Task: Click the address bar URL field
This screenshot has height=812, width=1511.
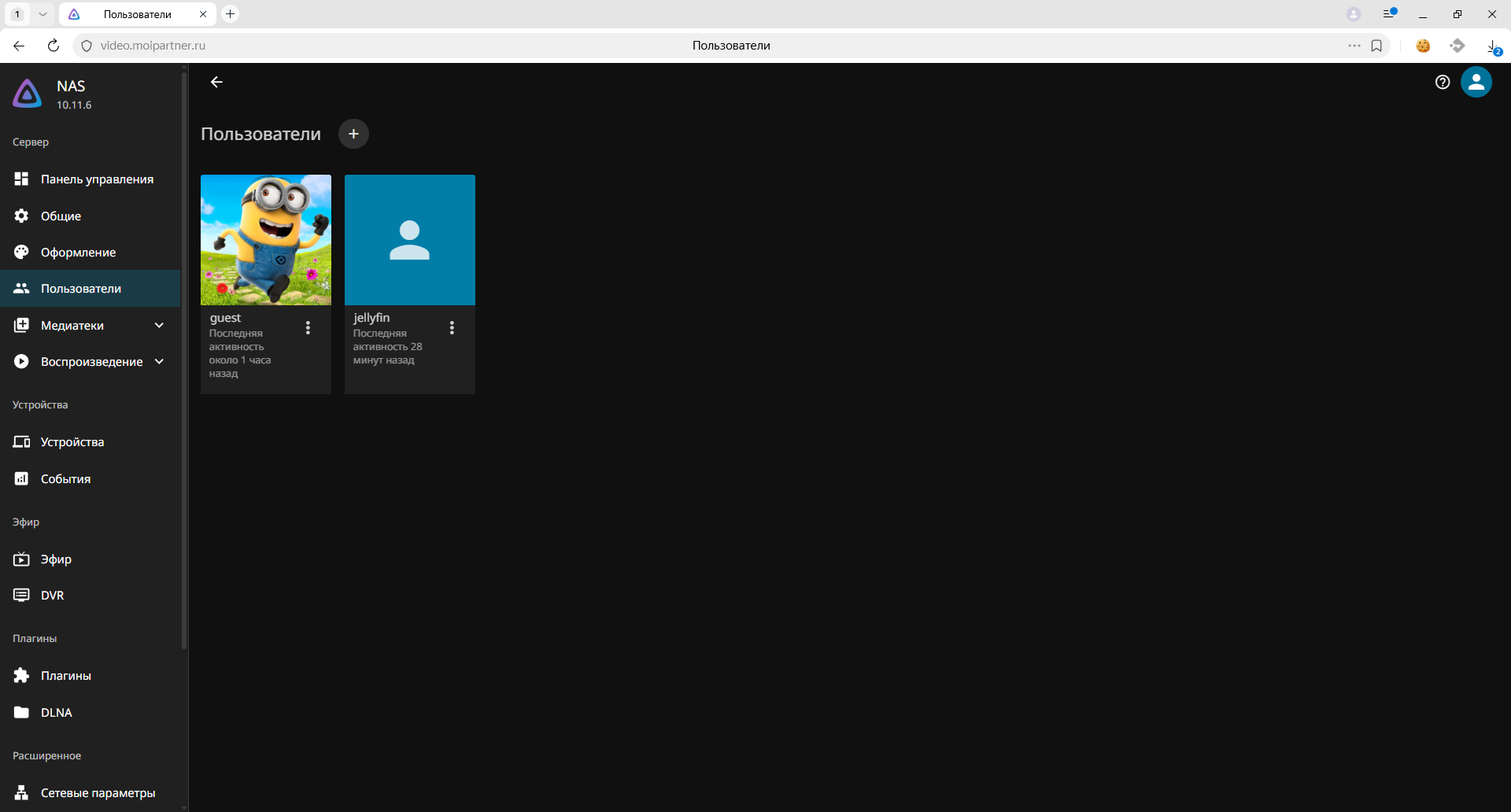Action: (x=393, y=46)
